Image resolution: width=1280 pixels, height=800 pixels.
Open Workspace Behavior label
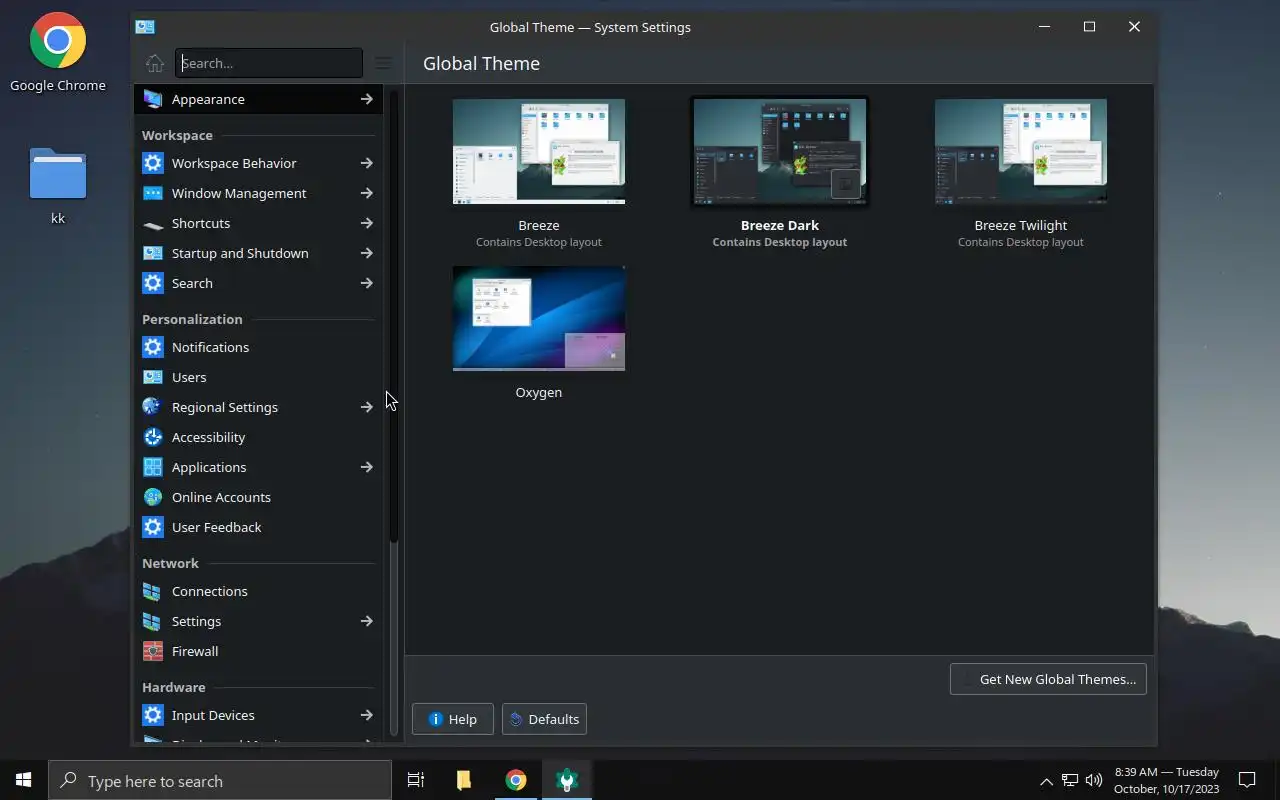234,163
